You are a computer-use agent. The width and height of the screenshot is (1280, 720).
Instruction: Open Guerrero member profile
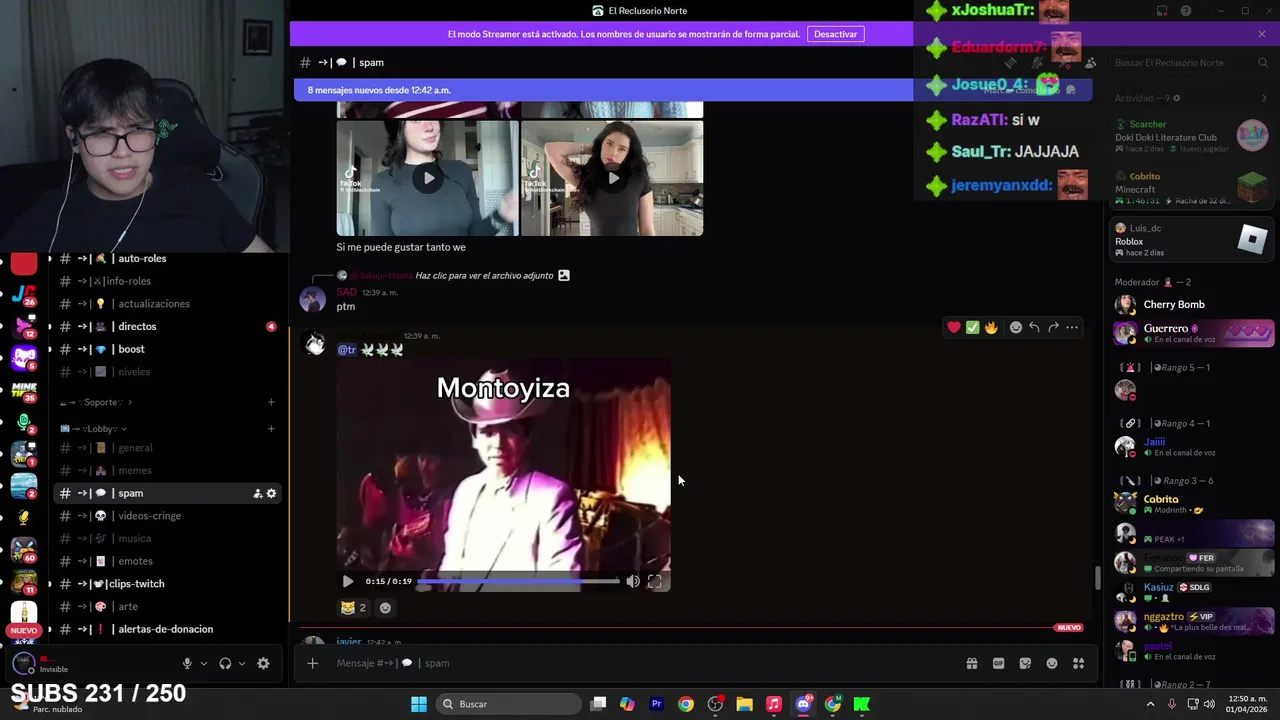tap(1192, 332)
